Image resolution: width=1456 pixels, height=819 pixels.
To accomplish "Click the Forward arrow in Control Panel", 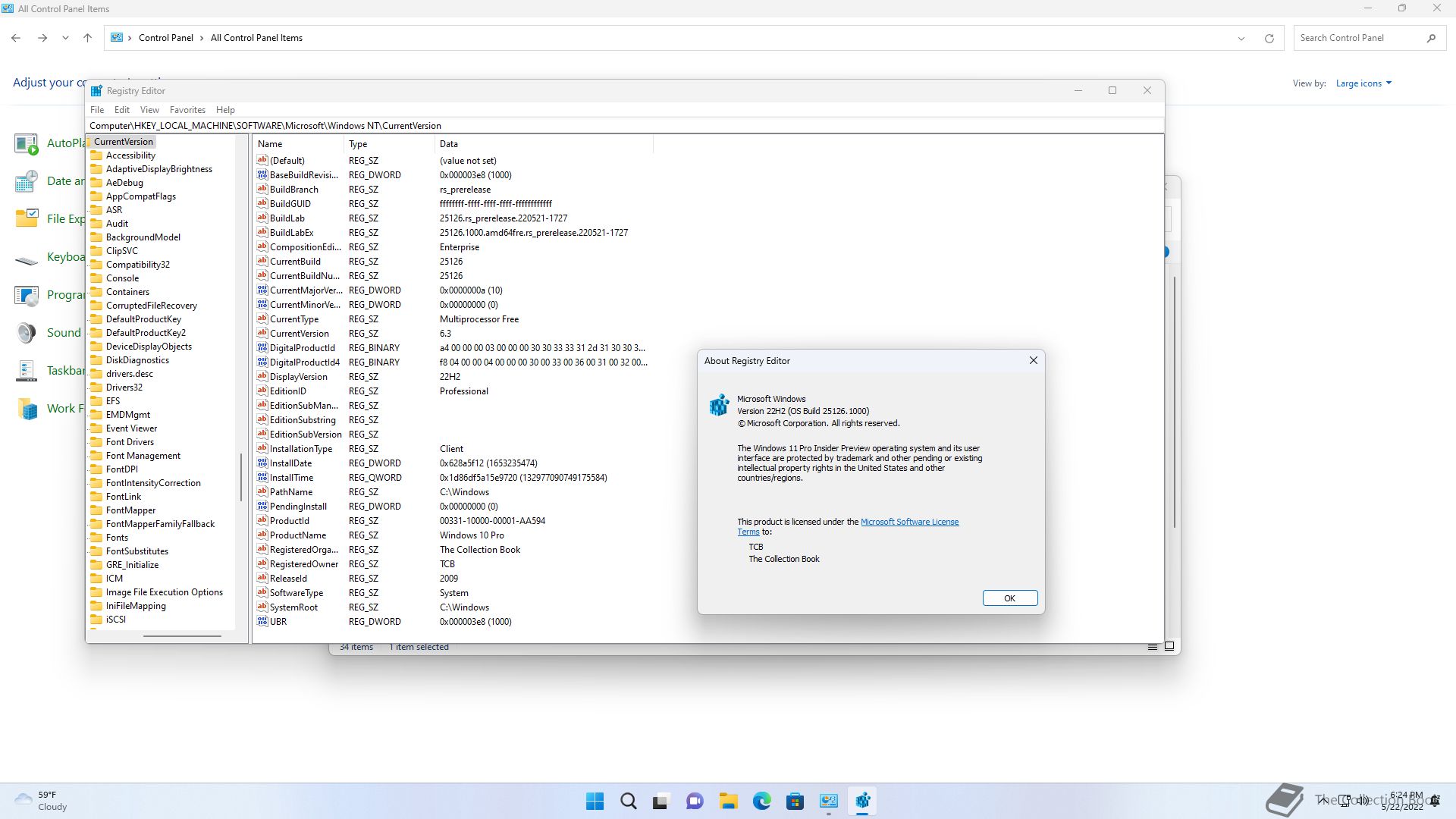I will (42, 38).
